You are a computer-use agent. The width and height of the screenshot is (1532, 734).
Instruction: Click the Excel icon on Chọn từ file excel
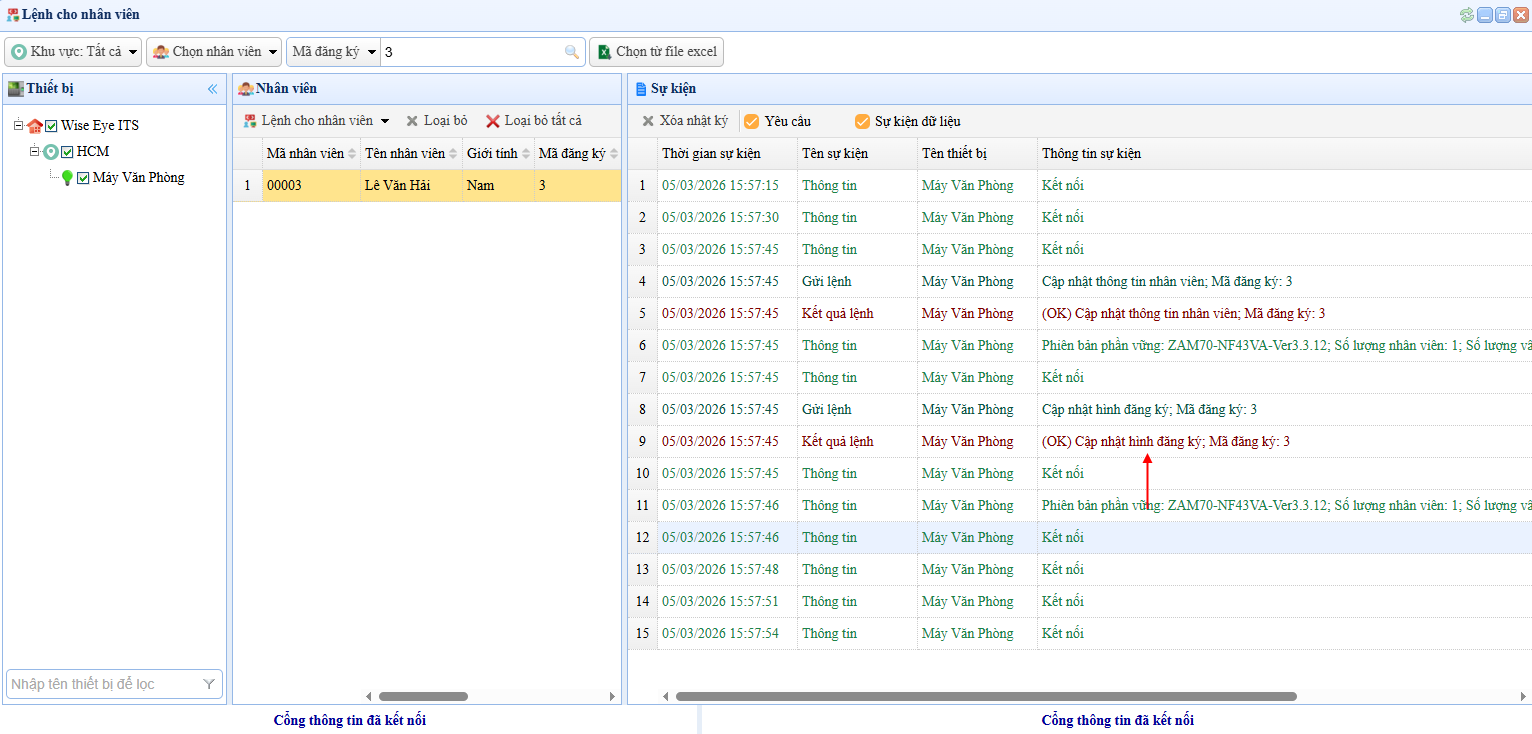604,52
